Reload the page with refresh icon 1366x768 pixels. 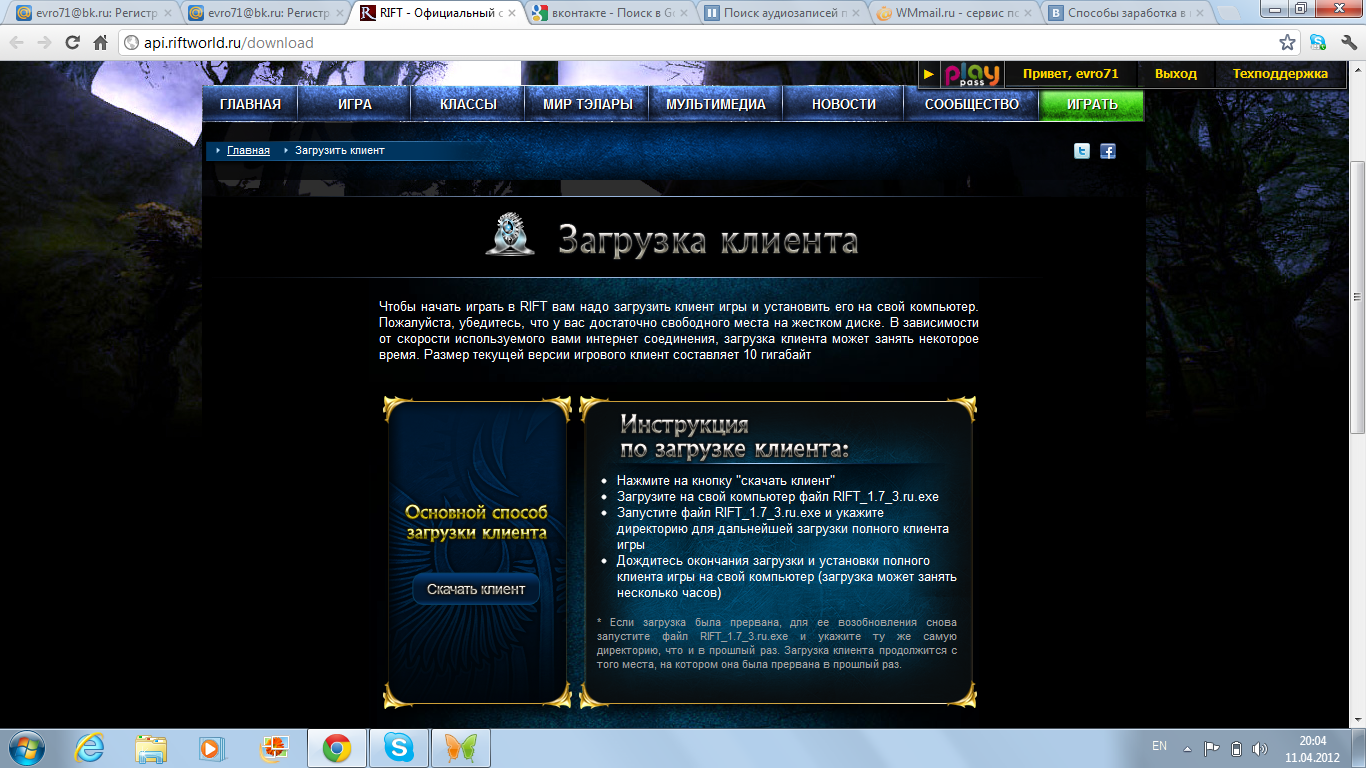click(72, 43)
